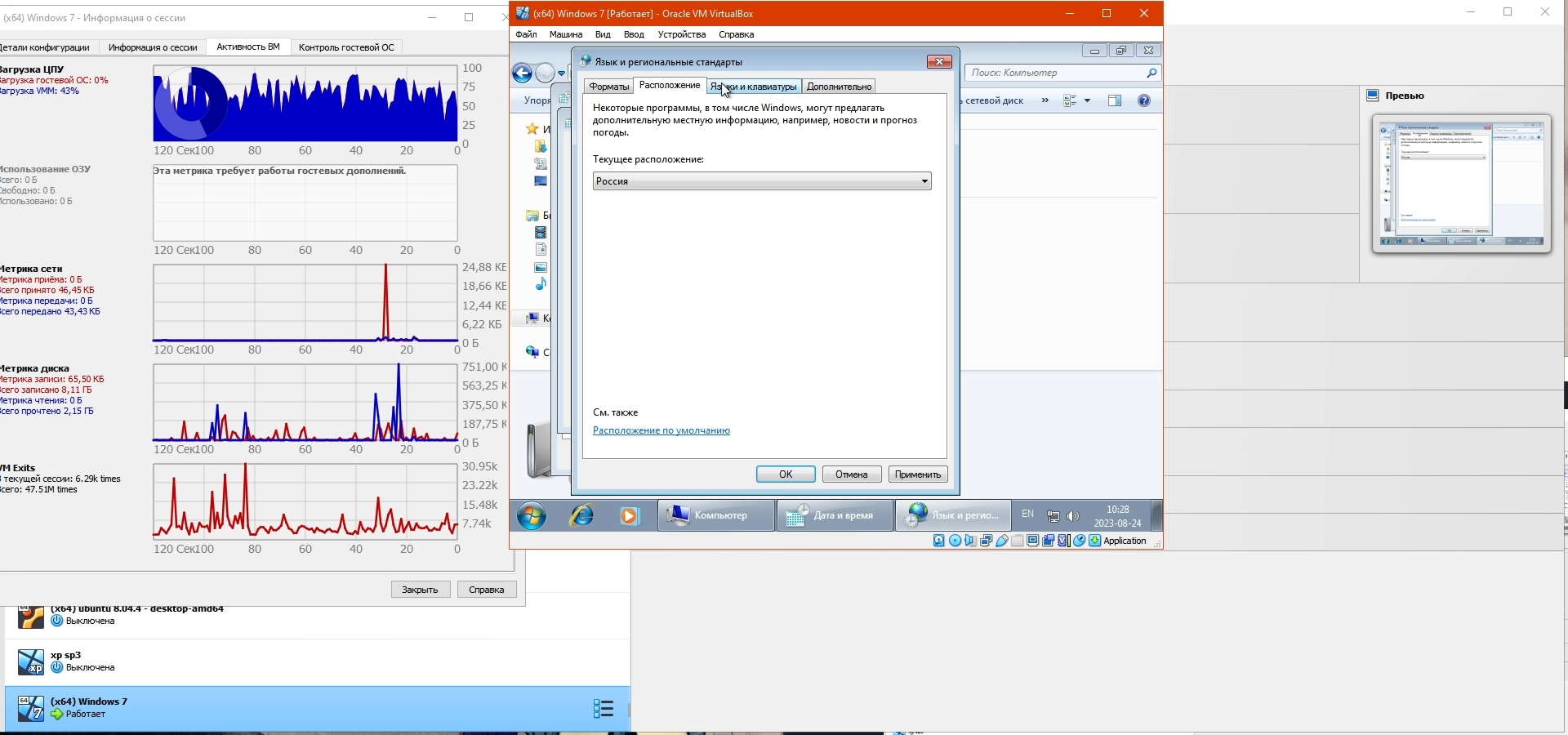Click the Explorer back arrow button
The height and width of the screenshot is (735, 1568).
[x=523, y=73]
